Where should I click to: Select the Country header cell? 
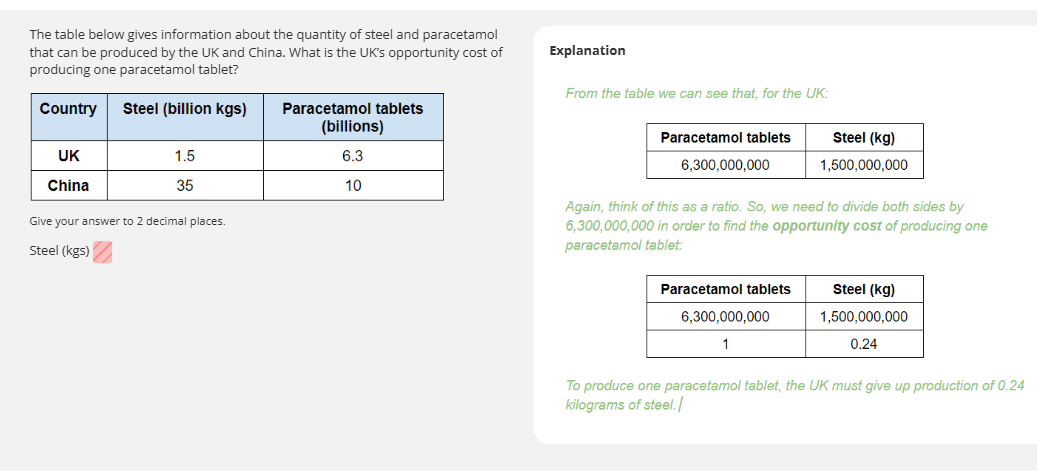click(68, 109)
